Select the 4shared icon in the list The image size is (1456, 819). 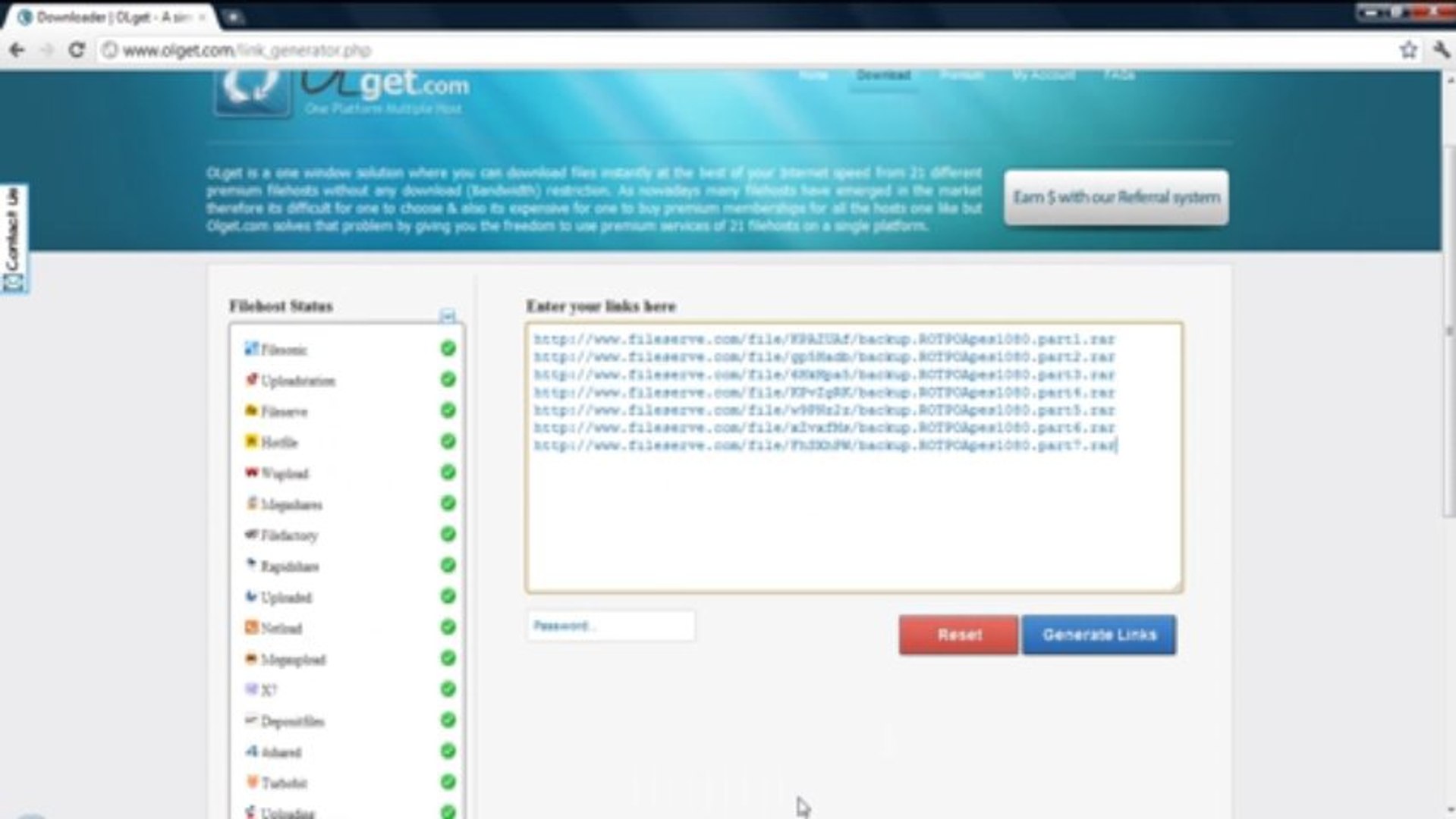coord(251,752)
